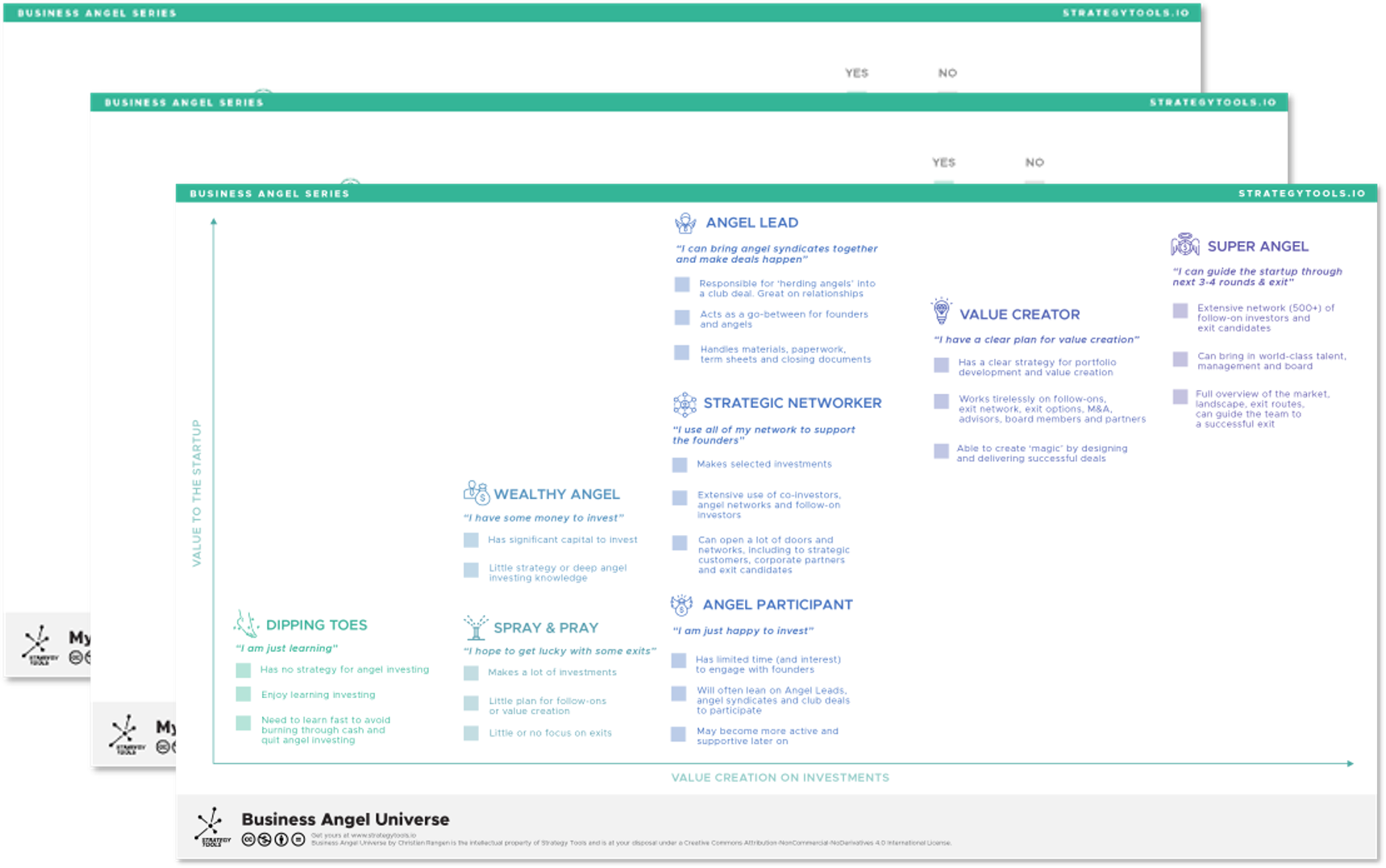Tick the 'Makes selected investments' checkbox
This screenshot has width=1386, height=868.
point(680,465)
